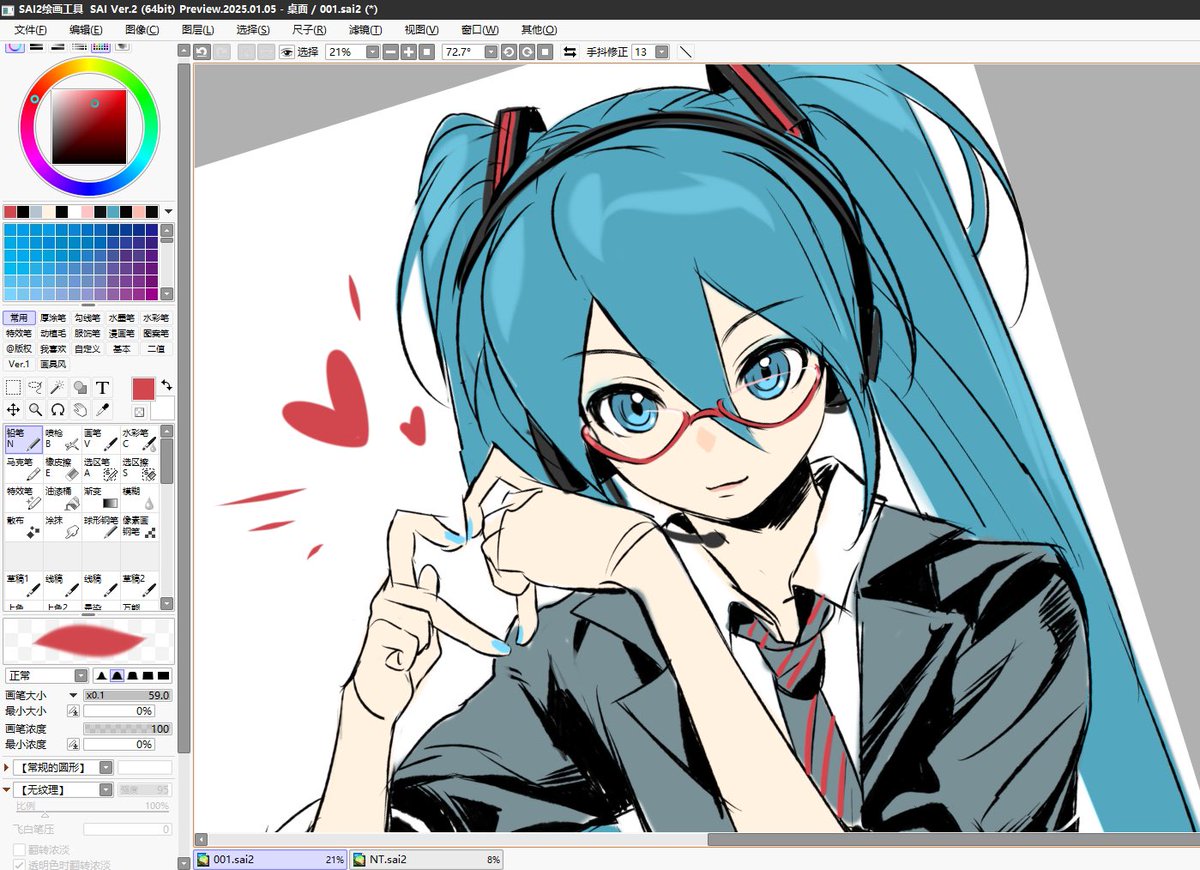1200x870 pixels.
Task: Collapse the texture settings triangle
Action: tap(7, 790)
